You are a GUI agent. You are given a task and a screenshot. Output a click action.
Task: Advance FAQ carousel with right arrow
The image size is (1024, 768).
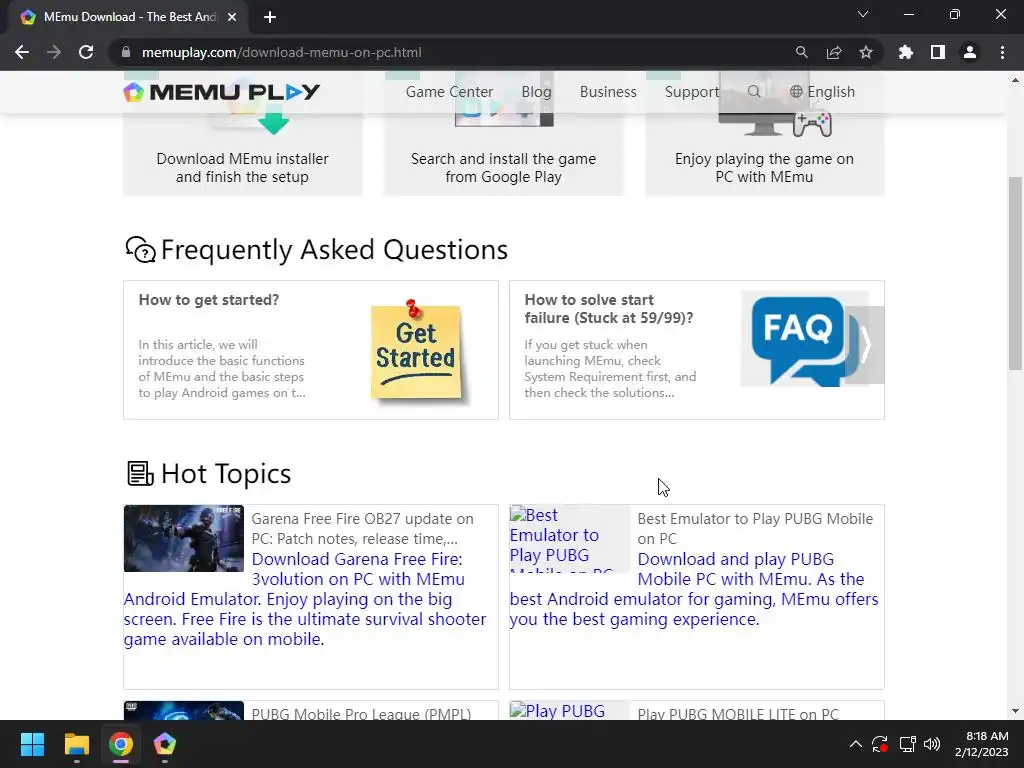865,345
